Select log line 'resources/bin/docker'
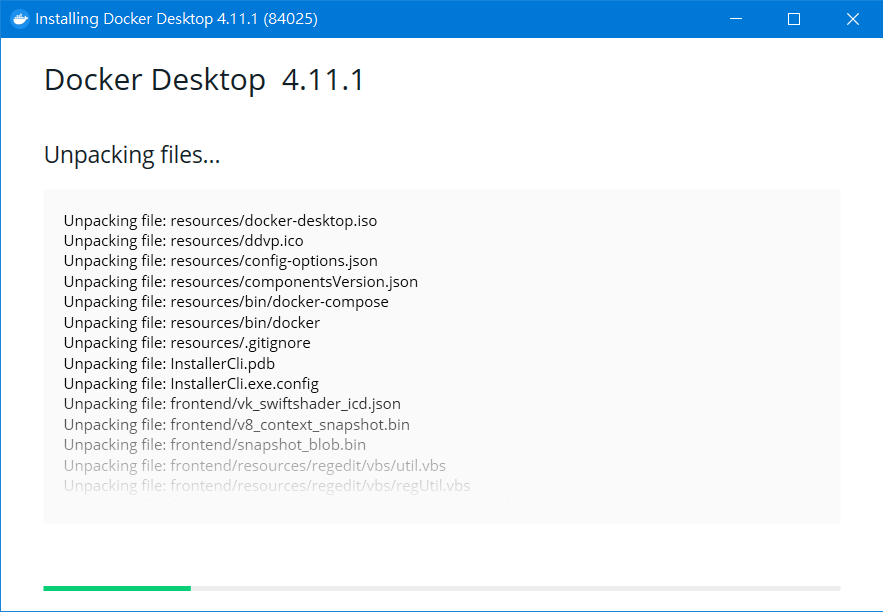883x612 pixels. pos(191,323)
